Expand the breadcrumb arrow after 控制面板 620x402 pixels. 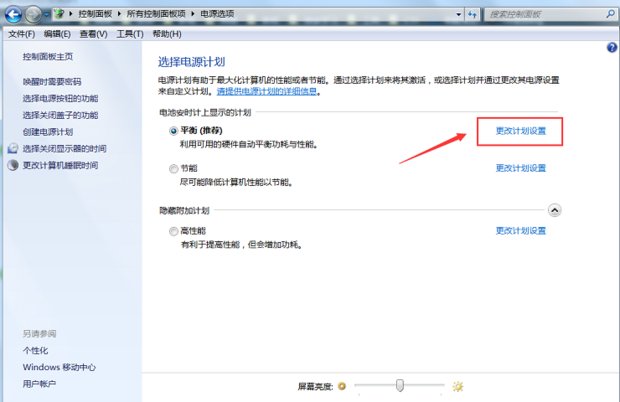pos(119,14)
